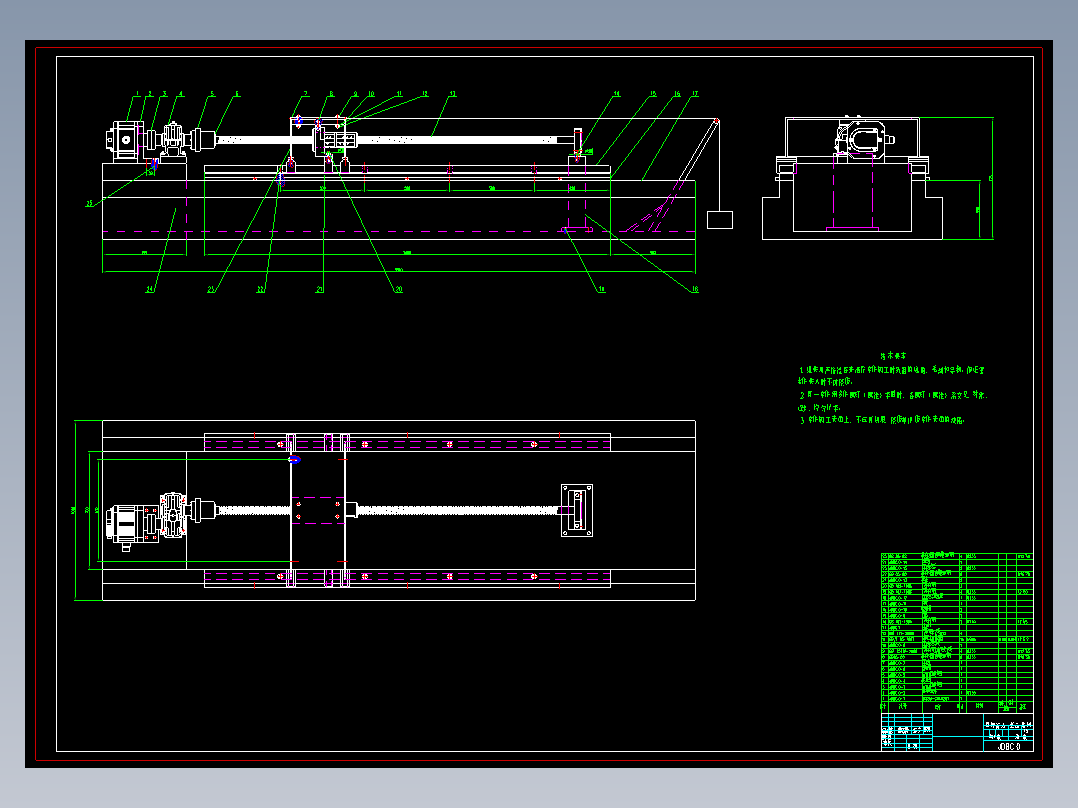Screen dimensions: 1078x808
Task: Click callout number 19 below the support bracket
Action: [602, 290]
